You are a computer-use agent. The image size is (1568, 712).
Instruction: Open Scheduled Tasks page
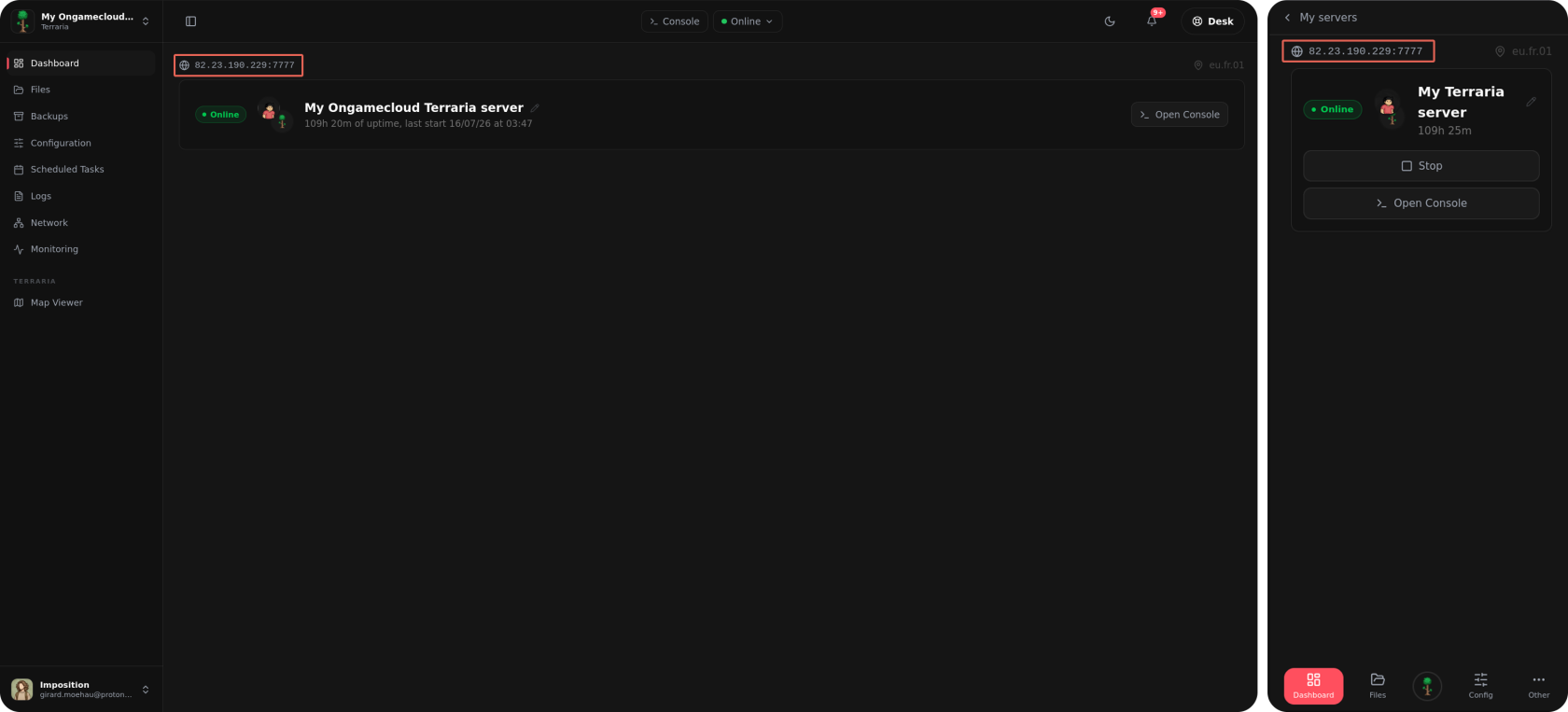pos(79,170)
